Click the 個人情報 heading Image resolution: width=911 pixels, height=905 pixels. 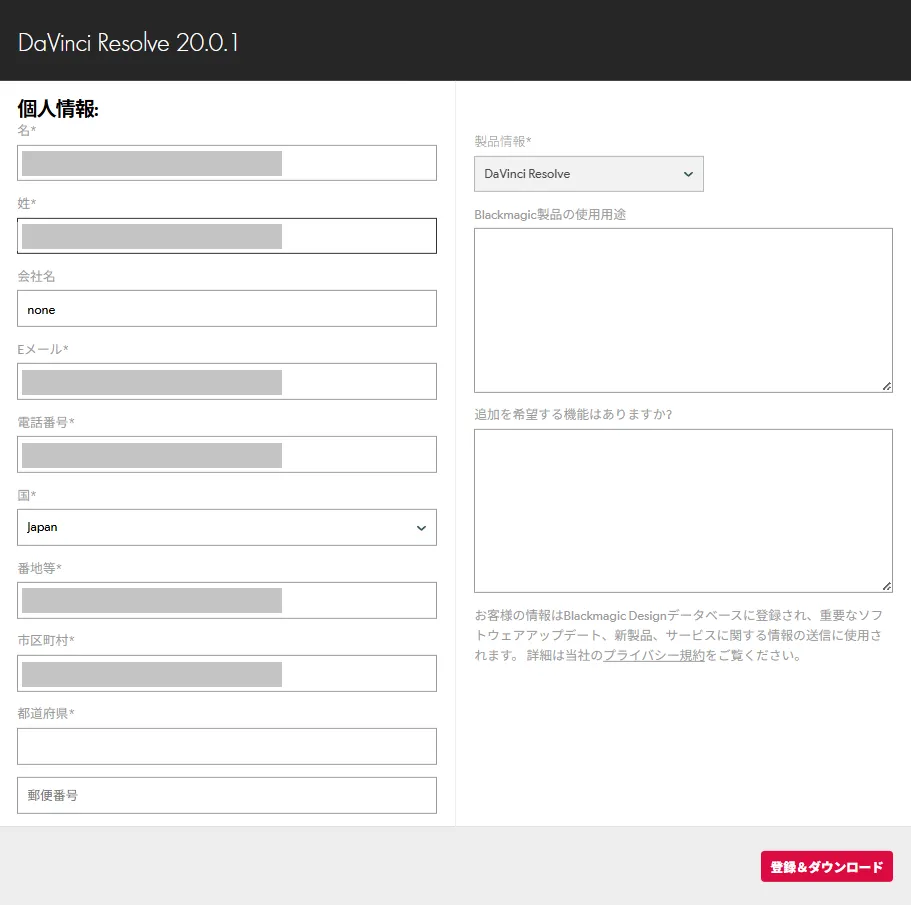pyautogui.click(x=58, y=109)
